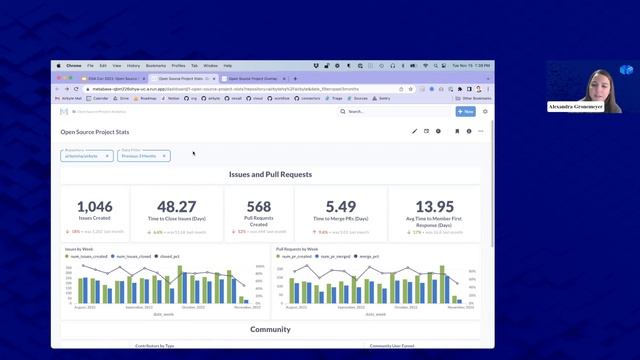Open Metabase settings gear icon
Screen dimensions: 640x360
tap(485, 111)
